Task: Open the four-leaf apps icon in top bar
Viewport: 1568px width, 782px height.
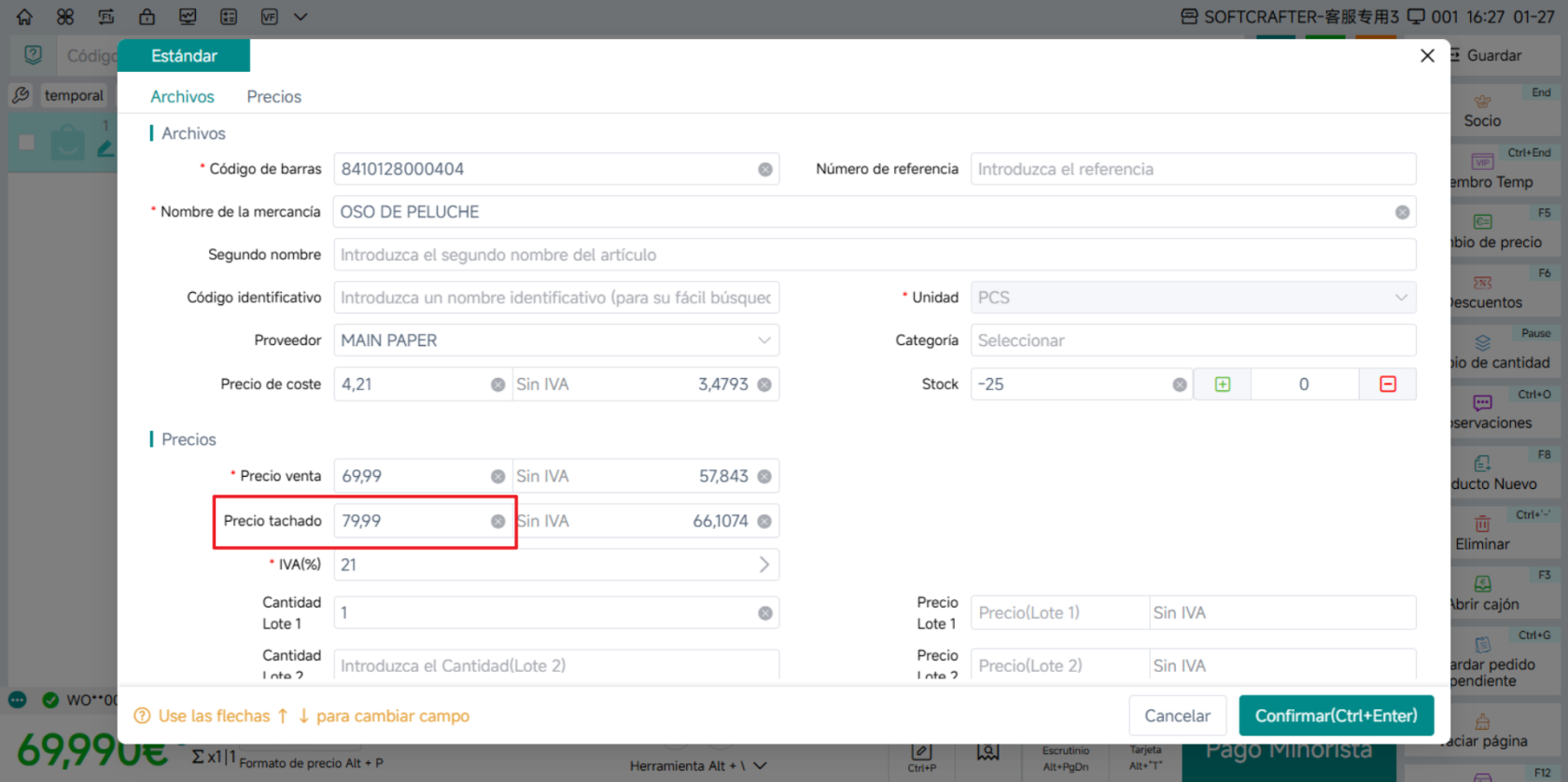Action: coord(65,17)
